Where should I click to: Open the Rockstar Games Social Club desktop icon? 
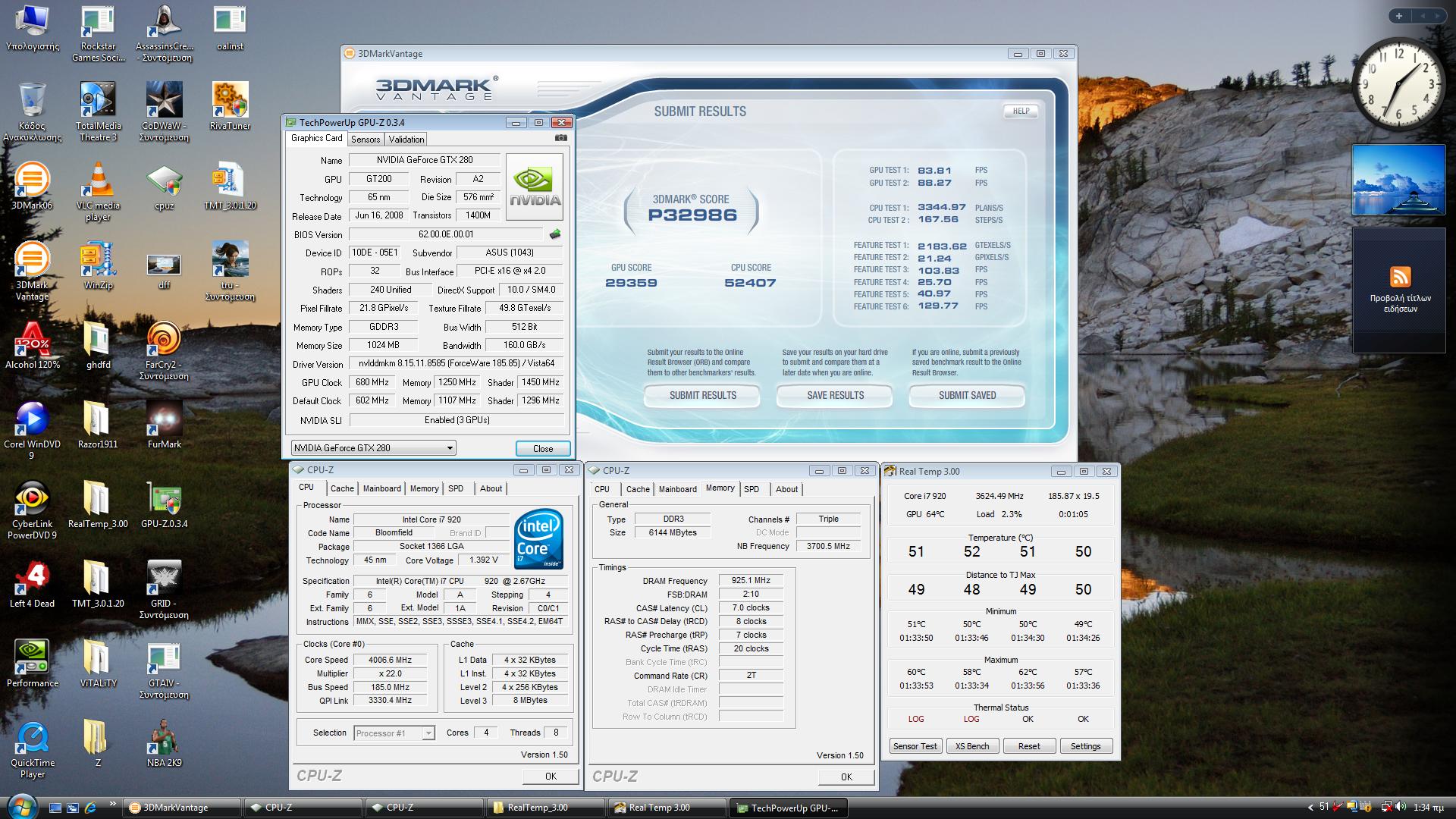(x=99, y=34)
